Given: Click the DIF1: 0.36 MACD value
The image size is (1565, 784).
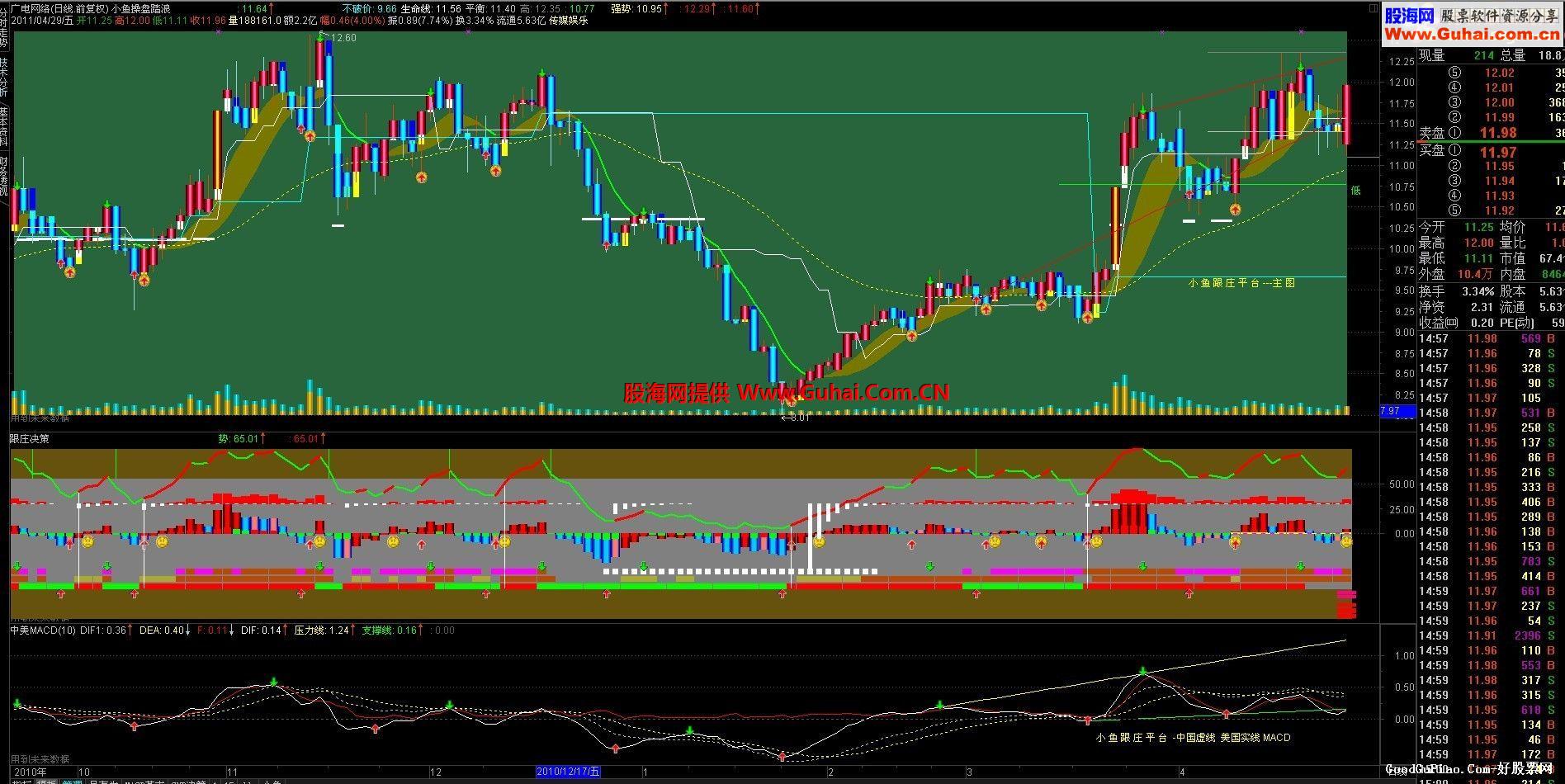Looking at the screenshot, I should coord(105,631).
